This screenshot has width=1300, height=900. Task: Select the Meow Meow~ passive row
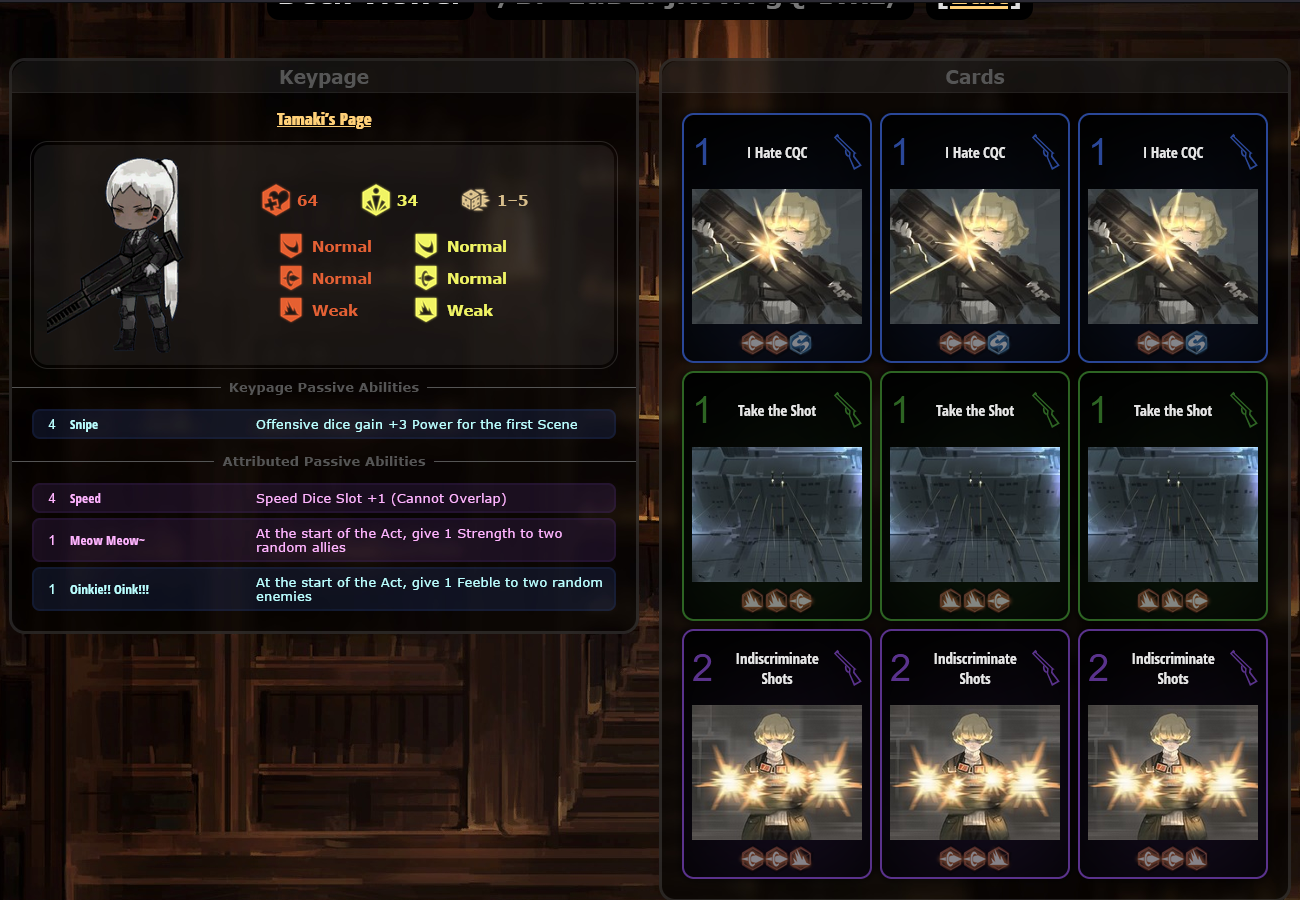pos(324,540)
